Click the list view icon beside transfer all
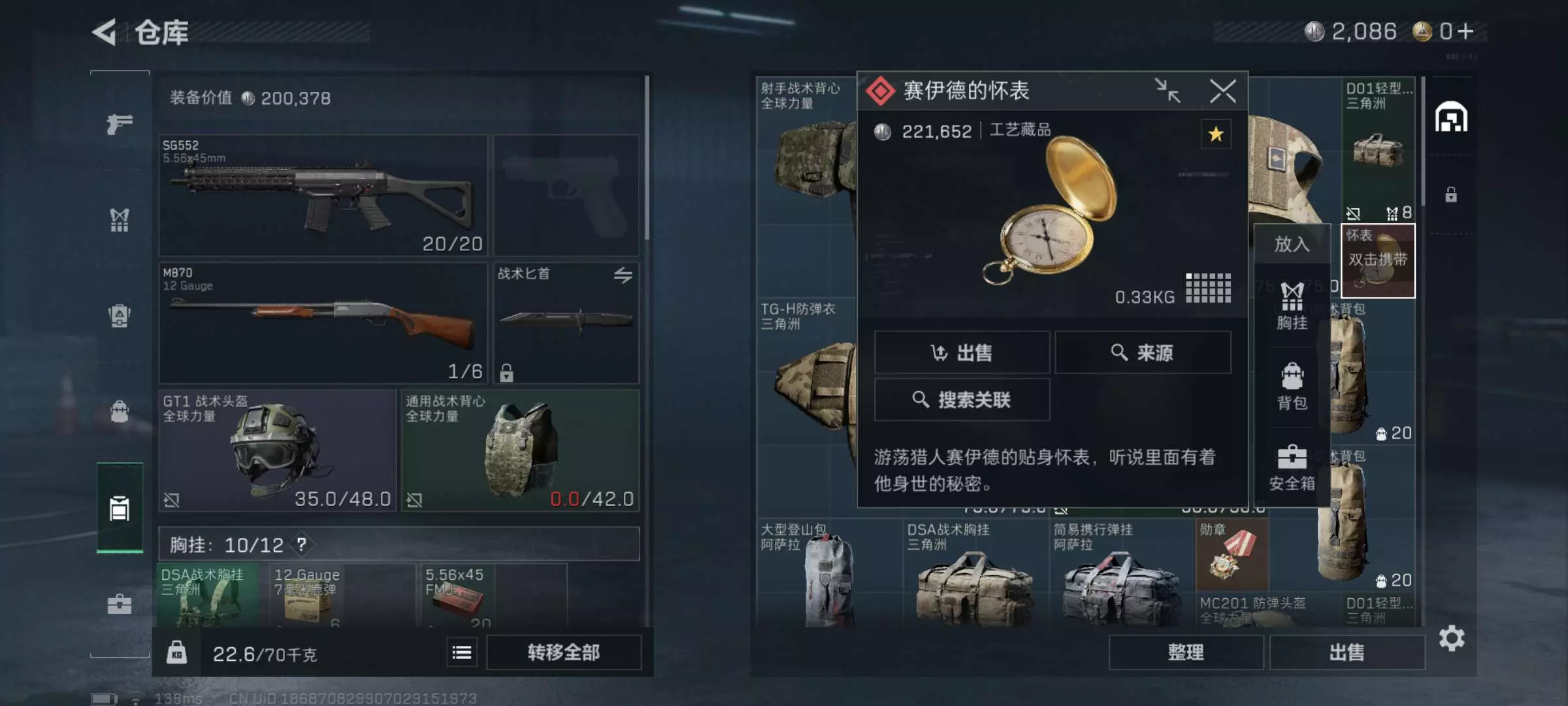 click(462, 652)
